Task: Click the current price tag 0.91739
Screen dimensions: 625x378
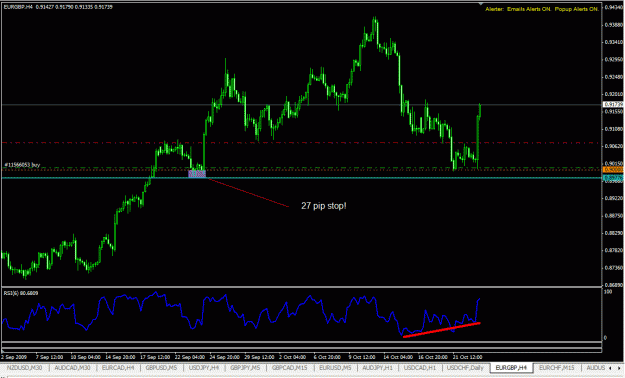Action: (x=613, y=104)
